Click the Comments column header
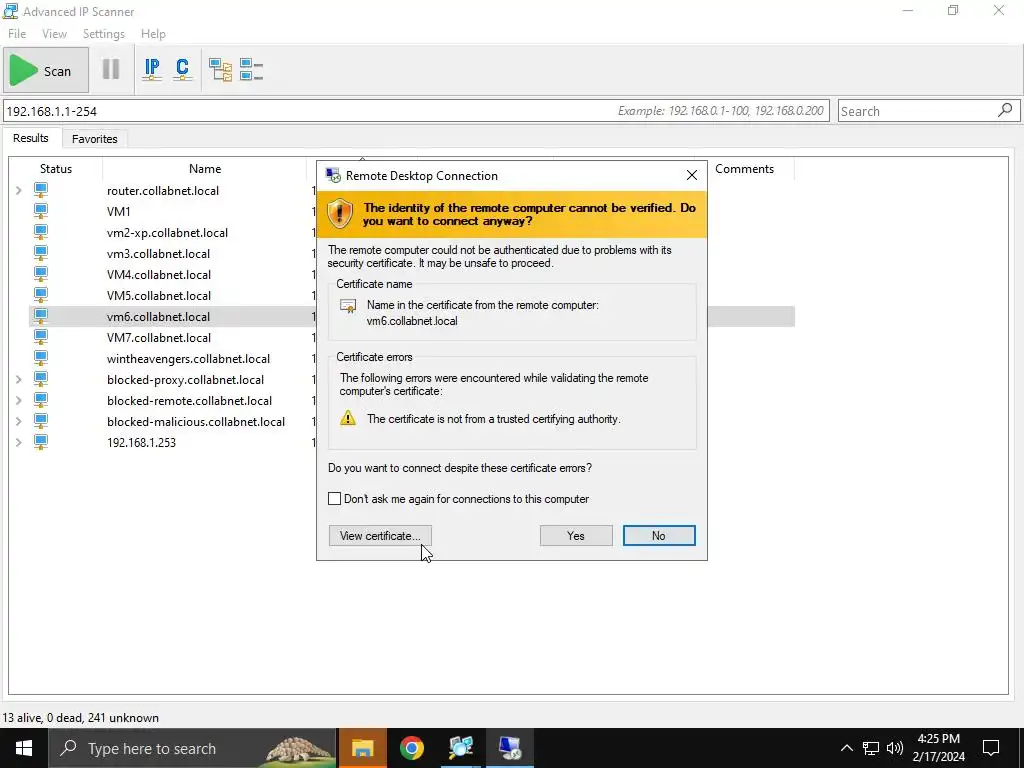This screenshot has height=768, width=1024. (744, 168)
